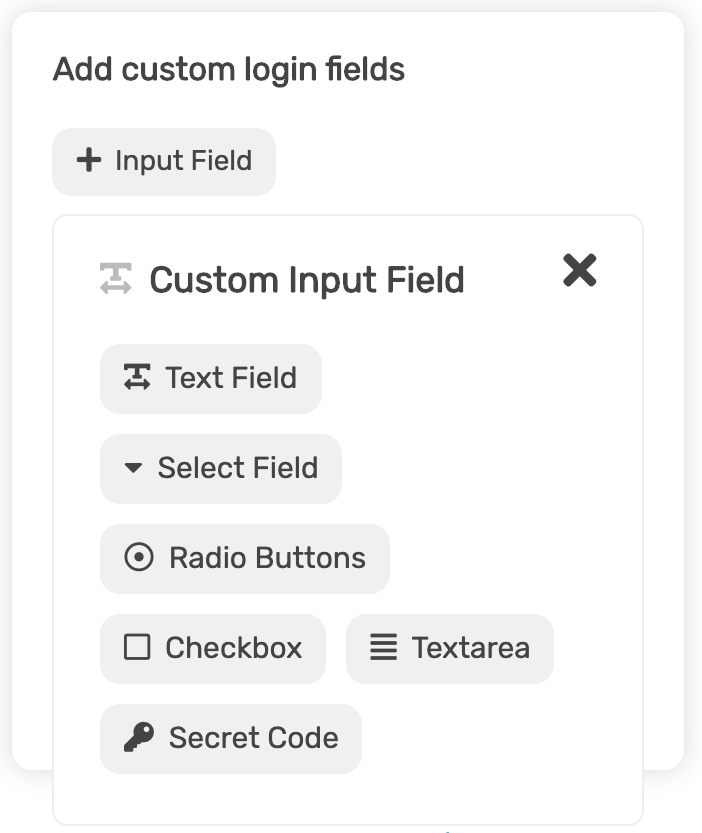Screen dimensions: 702x833
Task: Click blank space beneath Secret Code button
Action: [231, 798]
